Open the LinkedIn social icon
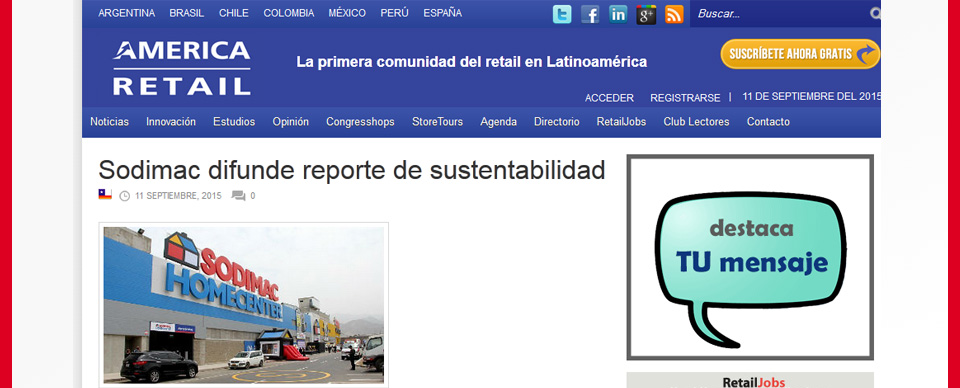Viewport: 960px width, 388px height. pyautogui.click(x=618, y=14)
